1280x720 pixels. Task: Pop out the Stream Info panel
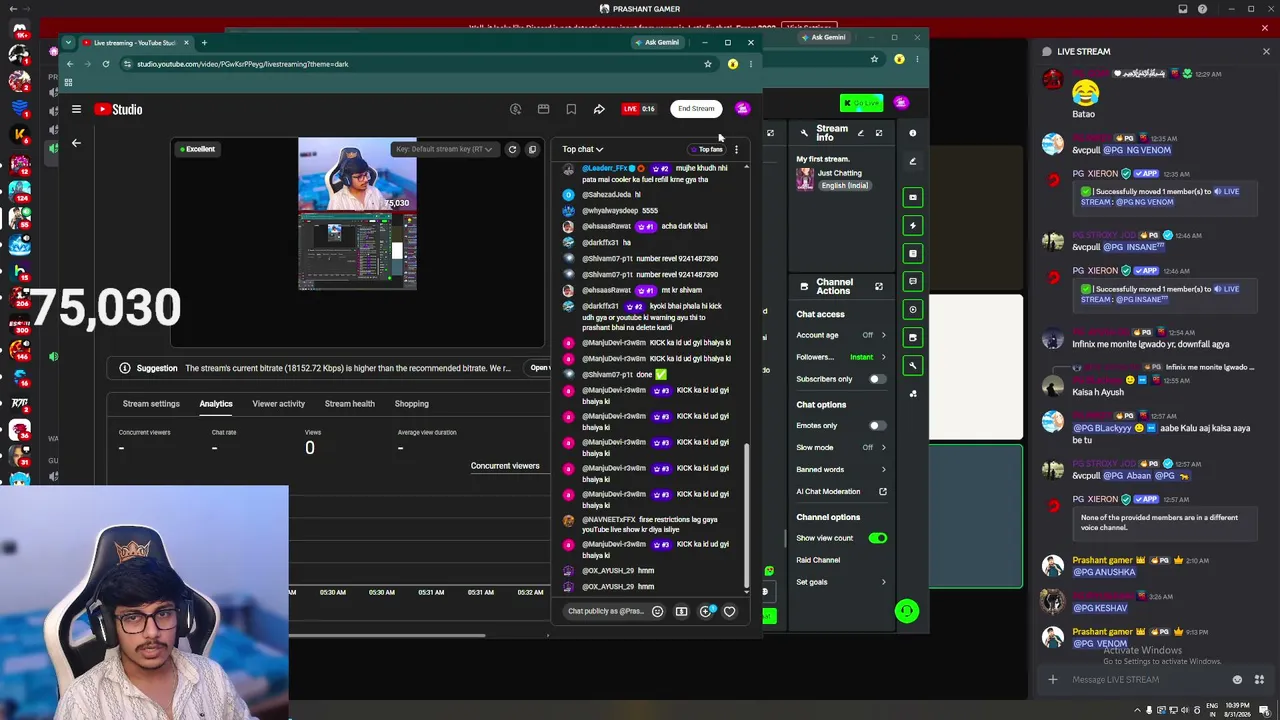point(879,133)
